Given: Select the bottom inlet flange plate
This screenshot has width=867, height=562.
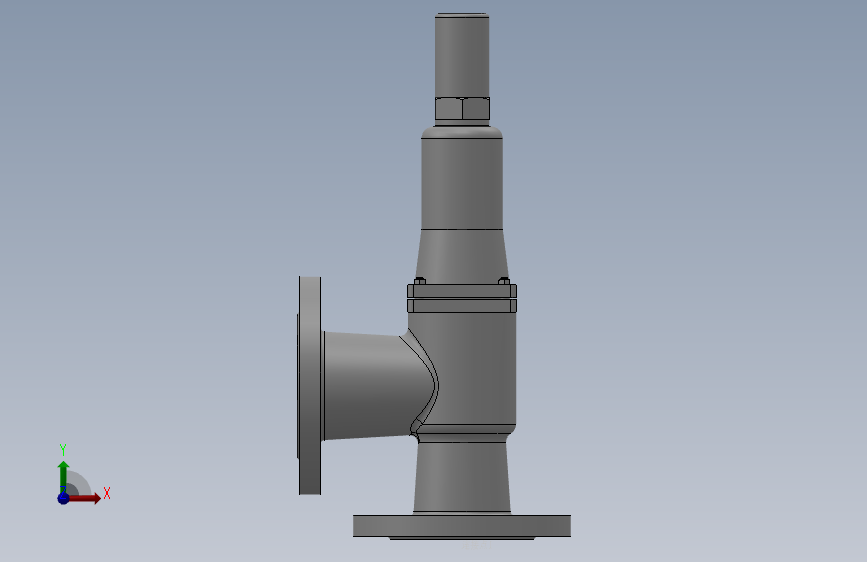Looking at the screenshot, I should click(462, 526).
